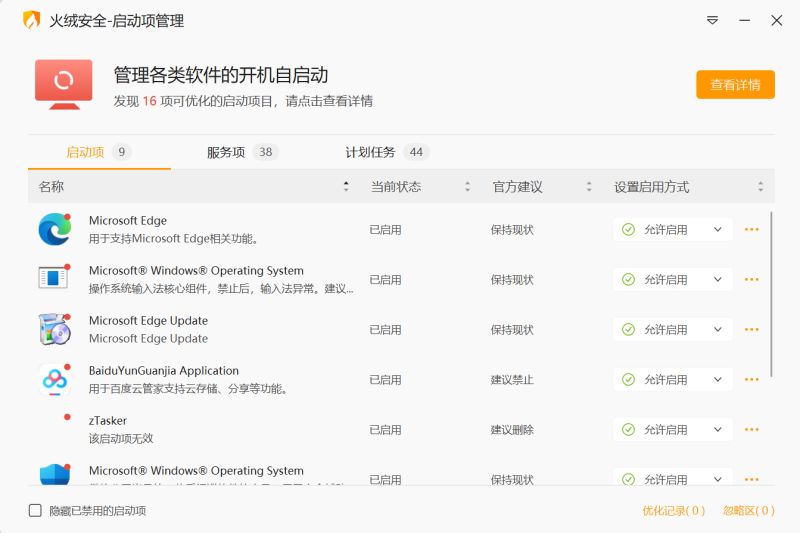Open 允许启用 dropdown for Microsoft Edge

pos(672,230)
